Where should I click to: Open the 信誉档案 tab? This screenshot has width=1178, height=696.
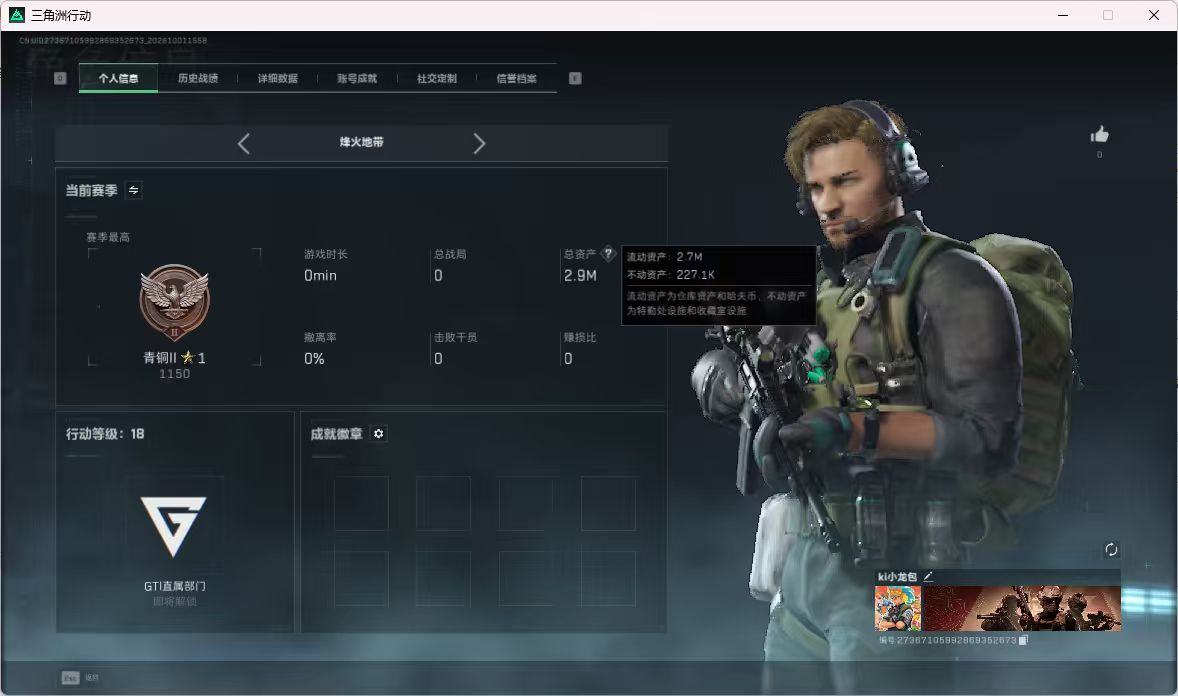516,78
